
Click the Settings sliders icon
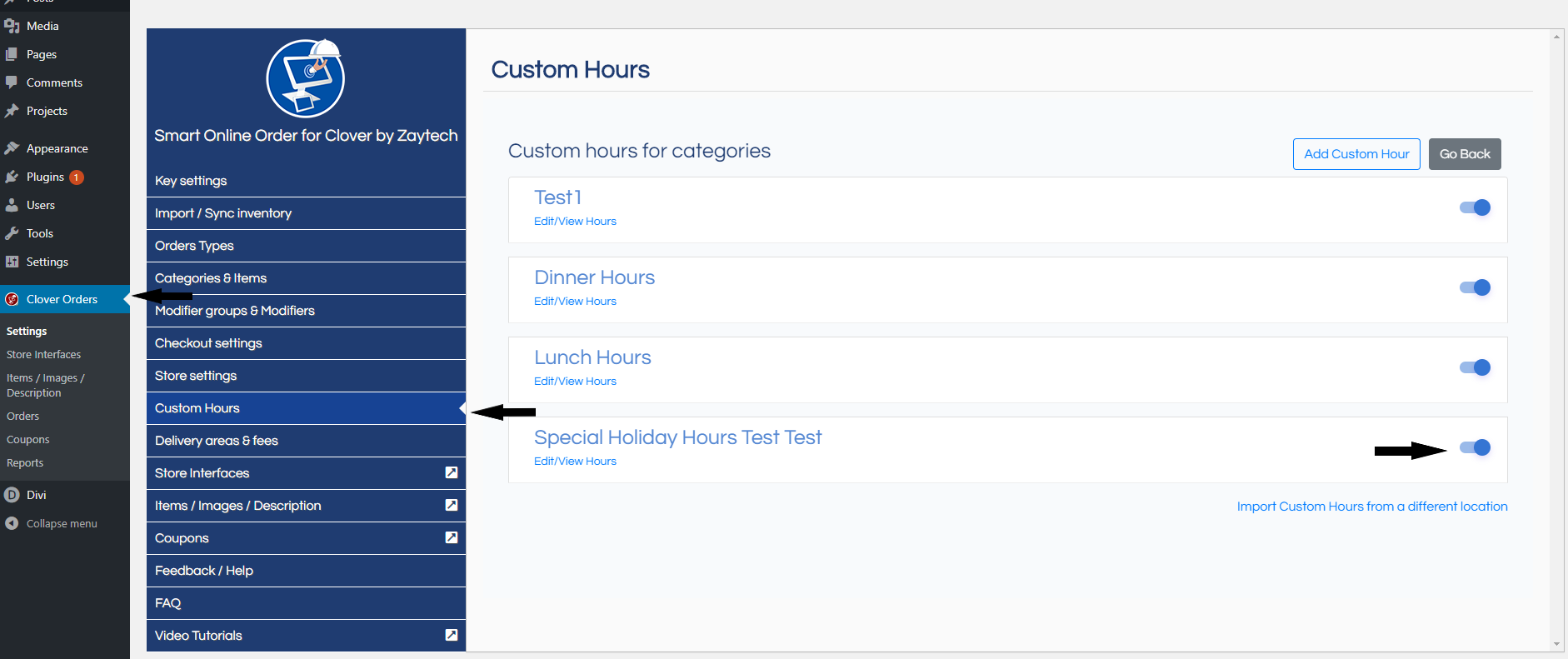[x=12, y=262]
